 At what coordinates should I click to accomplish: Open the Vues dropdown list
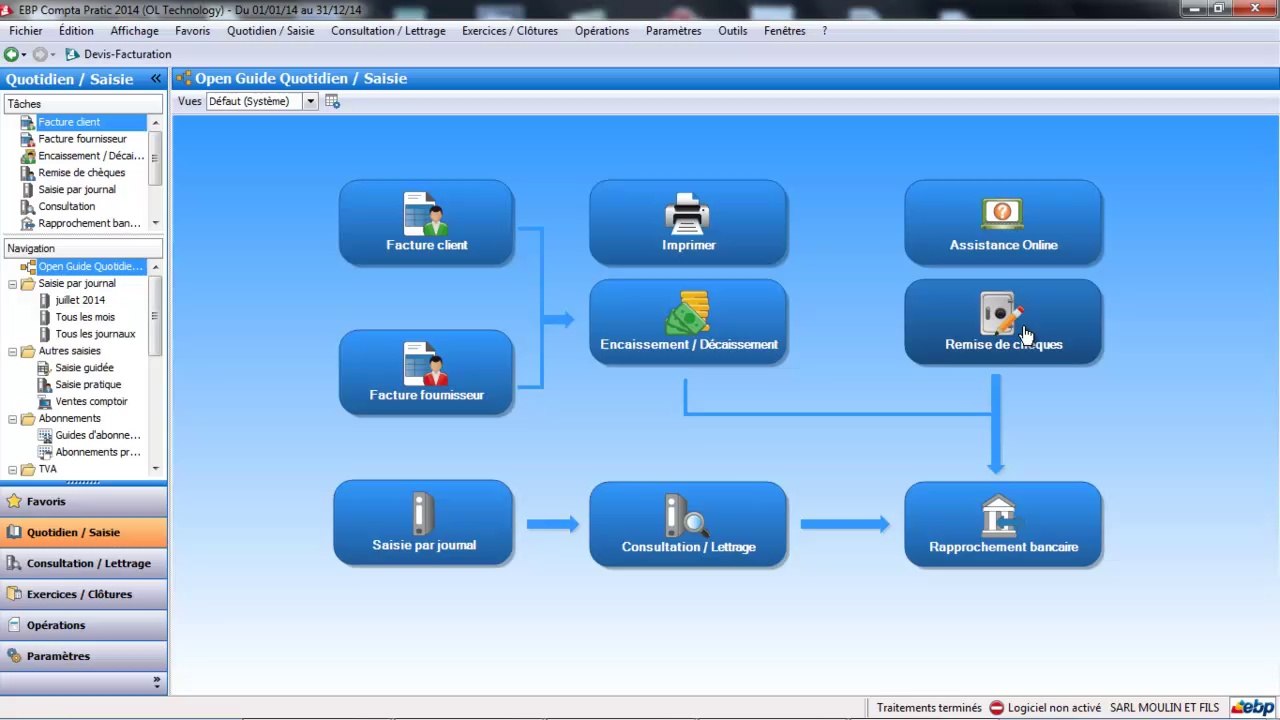(x=311, y=101)
